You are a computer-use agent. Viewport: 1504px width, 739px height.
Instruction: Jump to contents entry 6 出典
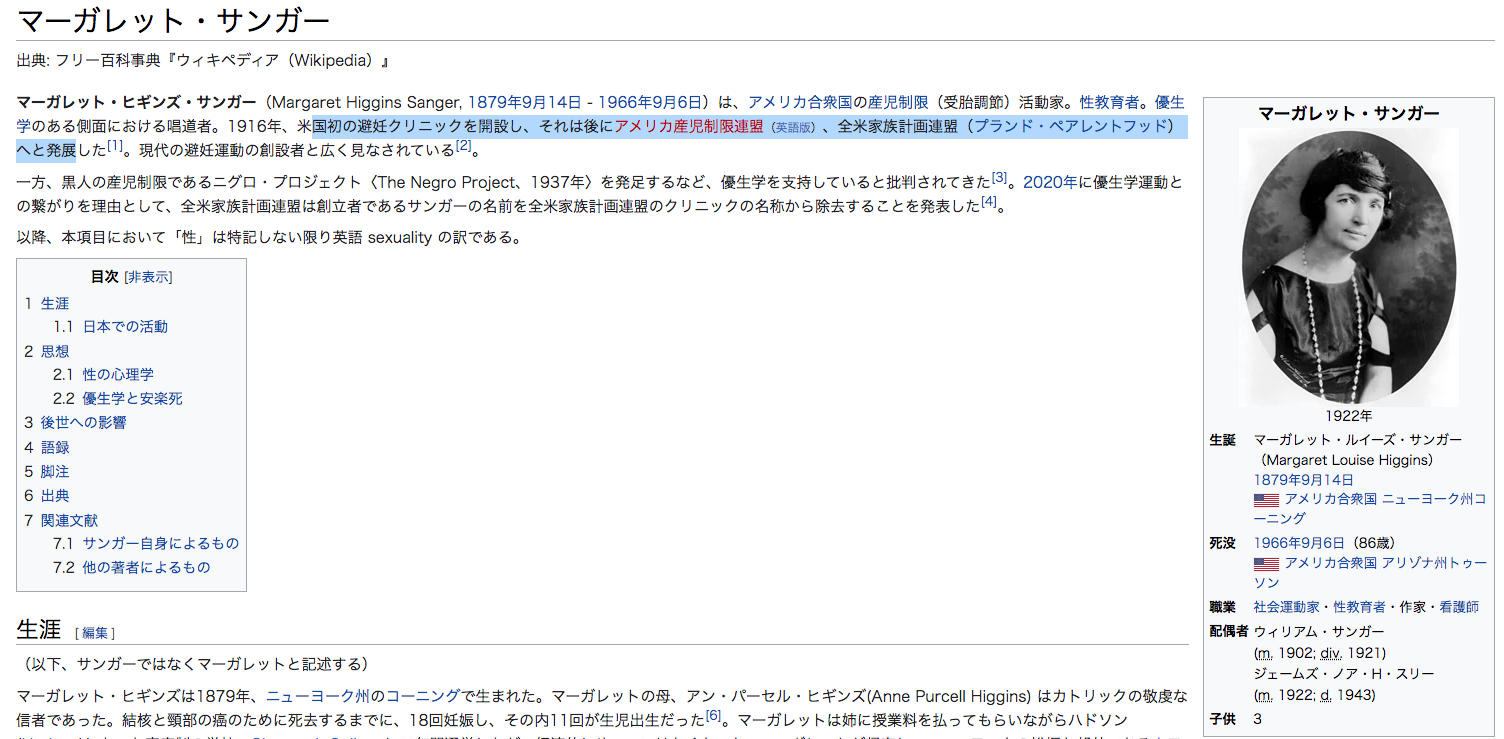47,495
